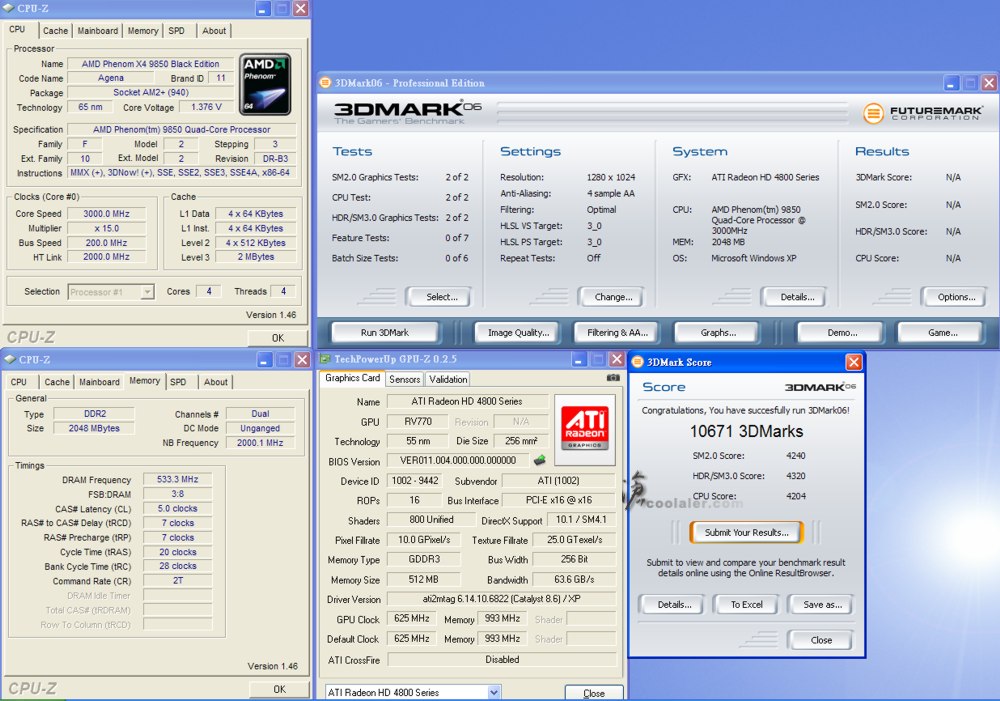Click the Close button in GPU-Z
This screenshot has width=1000, height=701.
pos(593,693)
